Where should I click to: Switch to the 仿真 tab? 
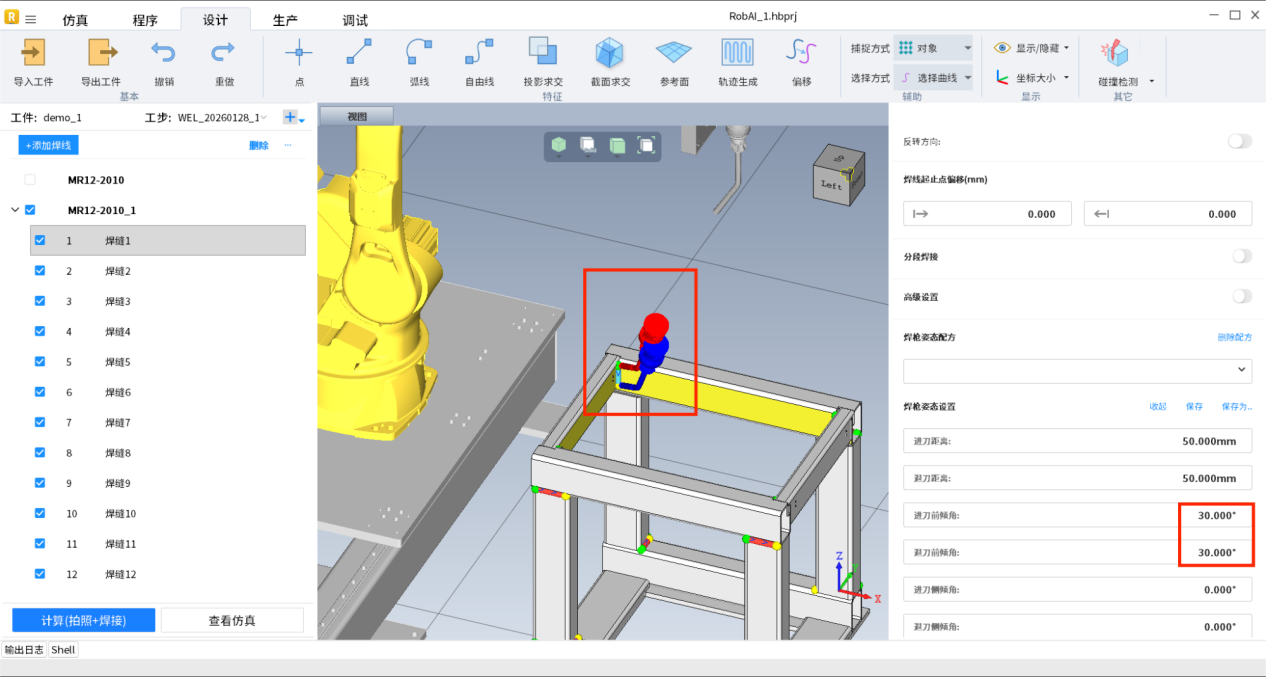[x=75, y=20]
